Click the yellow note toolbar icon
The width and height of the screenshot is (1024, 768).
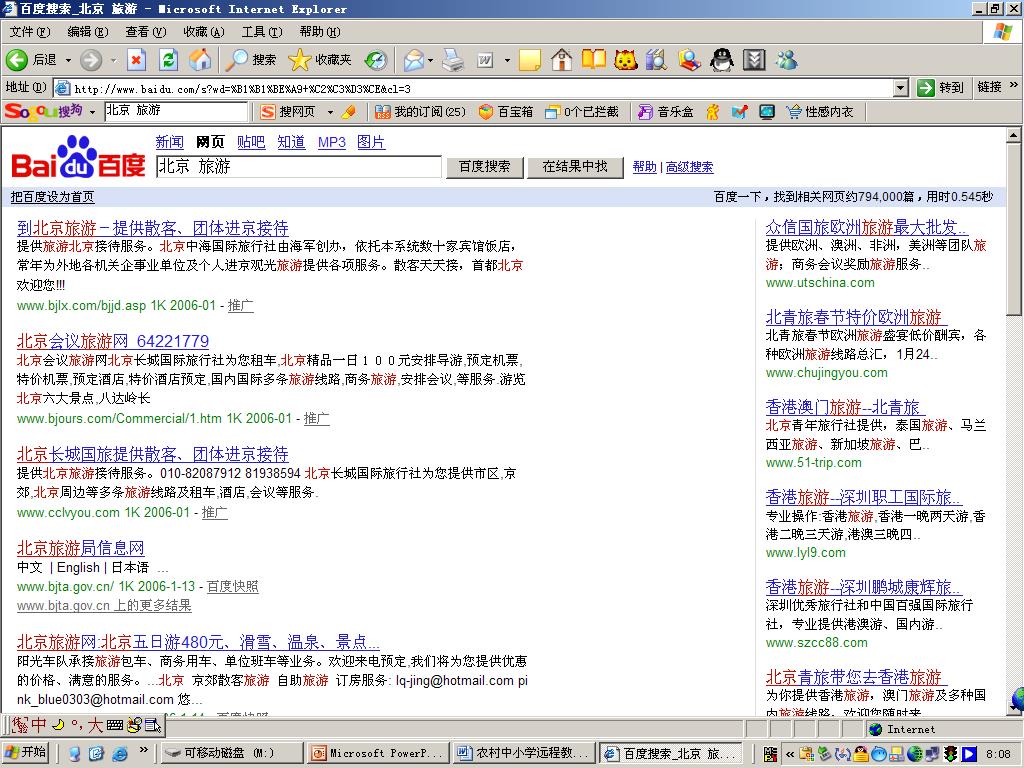coord(530,60)
